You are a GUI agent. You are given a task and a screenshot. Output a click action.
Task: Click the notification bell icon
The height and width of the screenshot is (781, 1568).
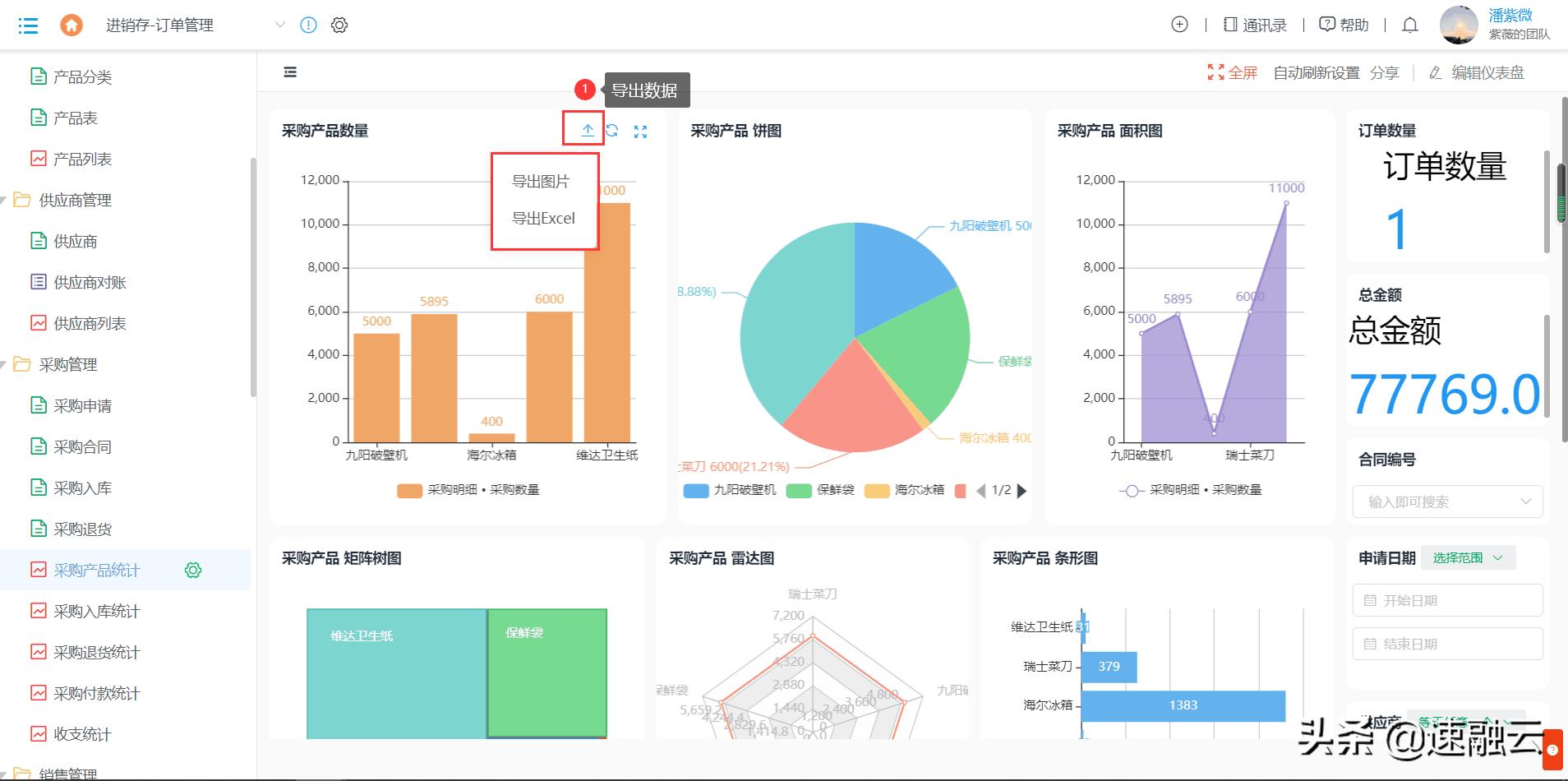tap(1410, 25)
